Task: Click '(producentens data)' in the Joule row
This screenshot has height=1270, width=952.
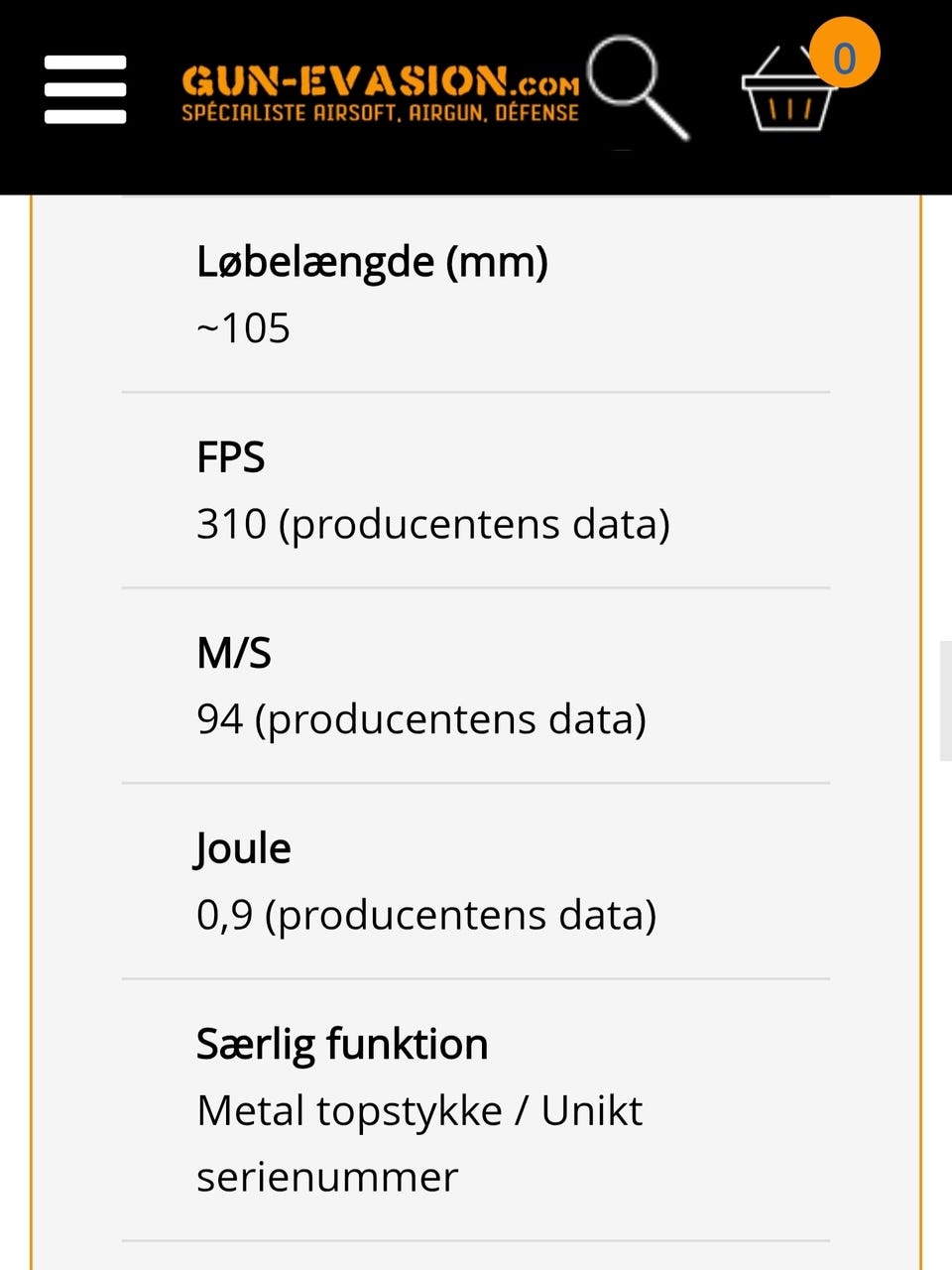Action: (x=460, y=915)
